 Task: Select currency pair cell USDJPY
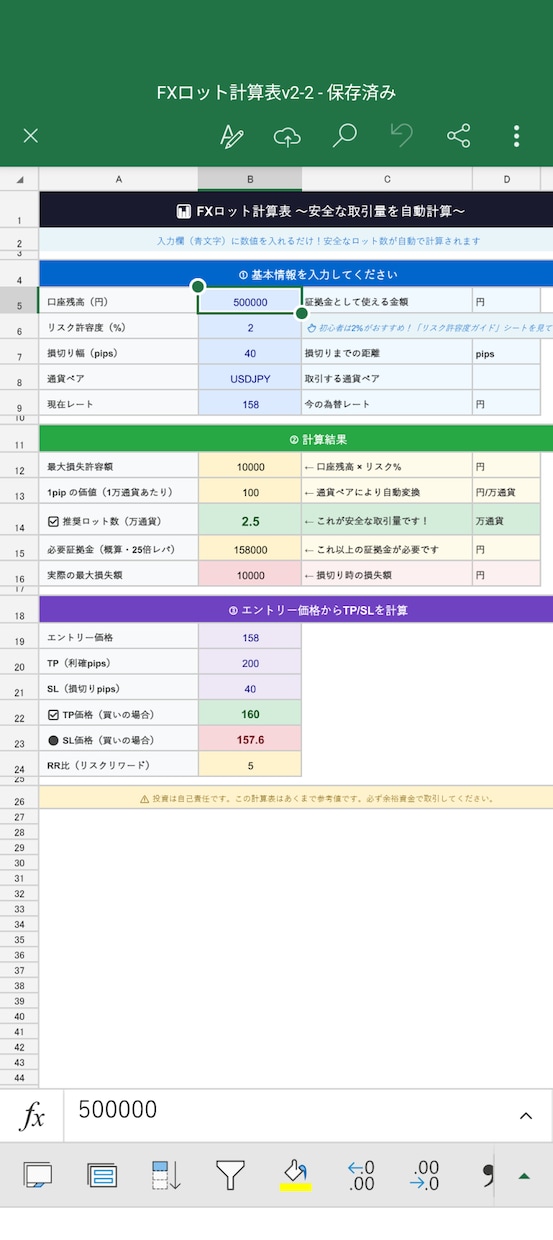250,379
